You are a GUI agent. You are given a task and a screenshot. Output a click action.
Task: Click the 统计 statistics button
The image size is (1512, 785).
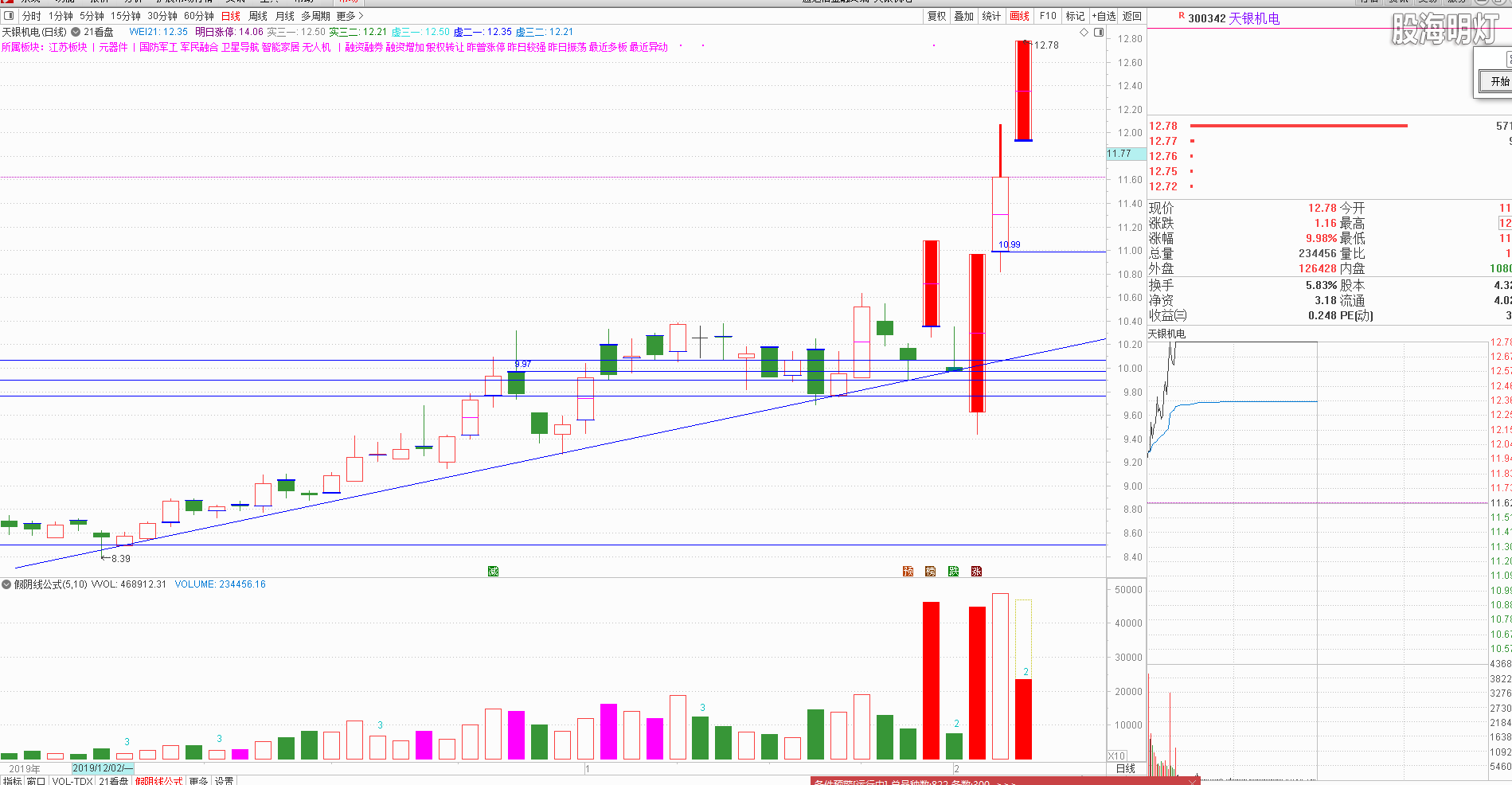pos(991,16)
